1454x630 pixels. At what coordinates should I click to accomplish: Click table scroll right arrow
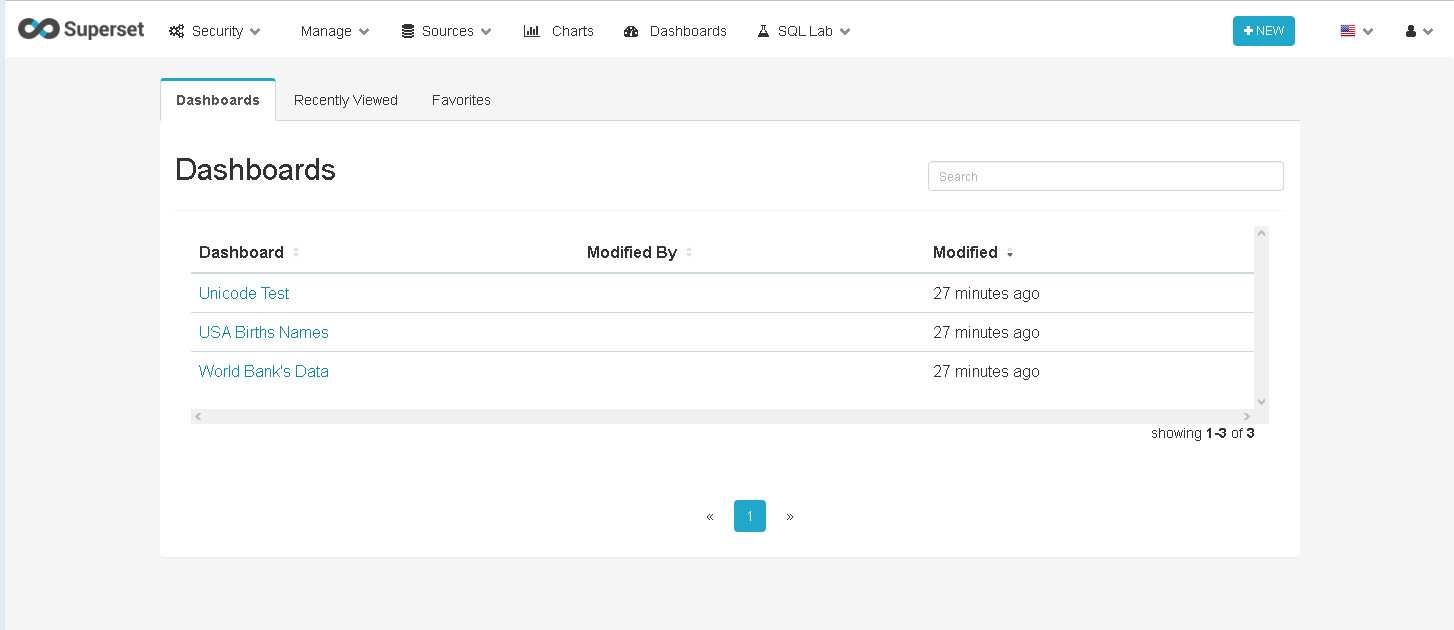click(x=1247, y=416)
